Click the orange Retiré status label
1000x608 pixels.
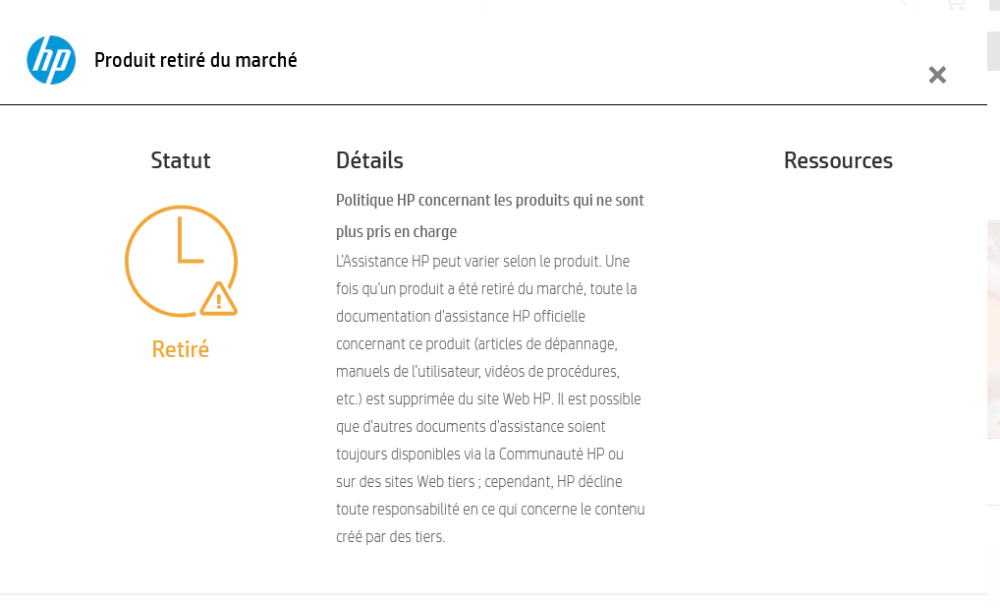(180, 350)
